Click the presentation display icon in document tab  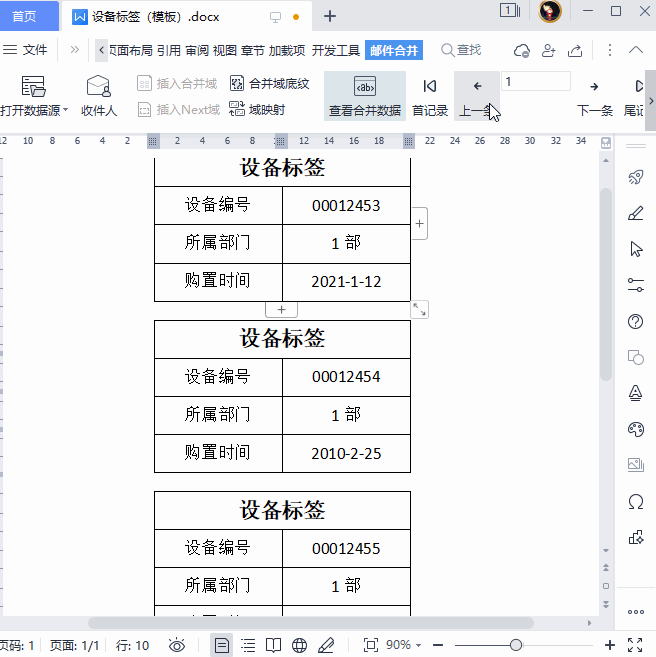(x=275, y=17)
